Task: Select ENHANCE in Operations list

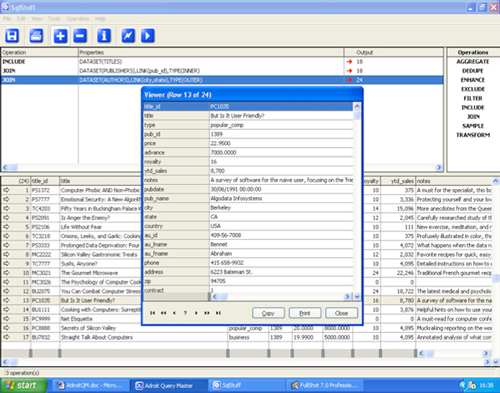Action: tap(473, 80)
